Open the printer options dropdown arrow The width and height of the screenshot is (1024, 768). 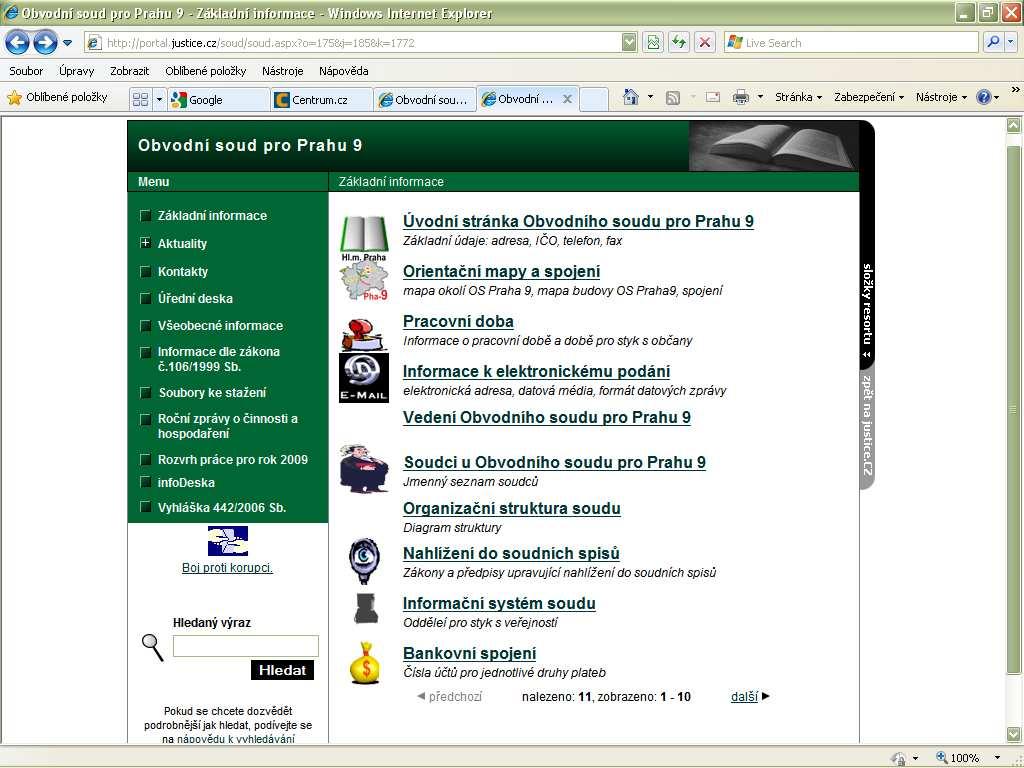coord(760,97)
